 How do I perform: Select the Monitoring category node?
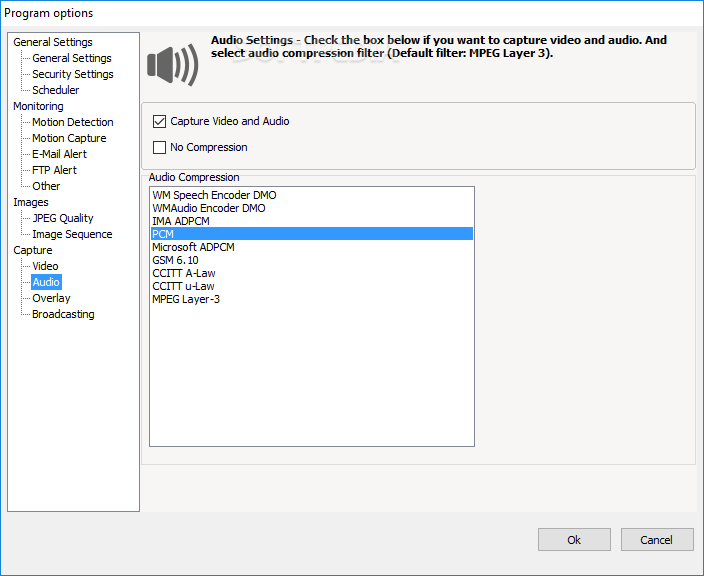point(38,106)
